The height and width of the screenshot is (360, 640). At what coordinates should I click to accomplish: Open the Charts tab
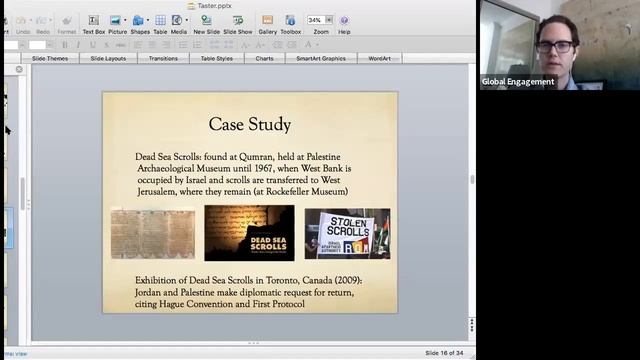[264, 59]
